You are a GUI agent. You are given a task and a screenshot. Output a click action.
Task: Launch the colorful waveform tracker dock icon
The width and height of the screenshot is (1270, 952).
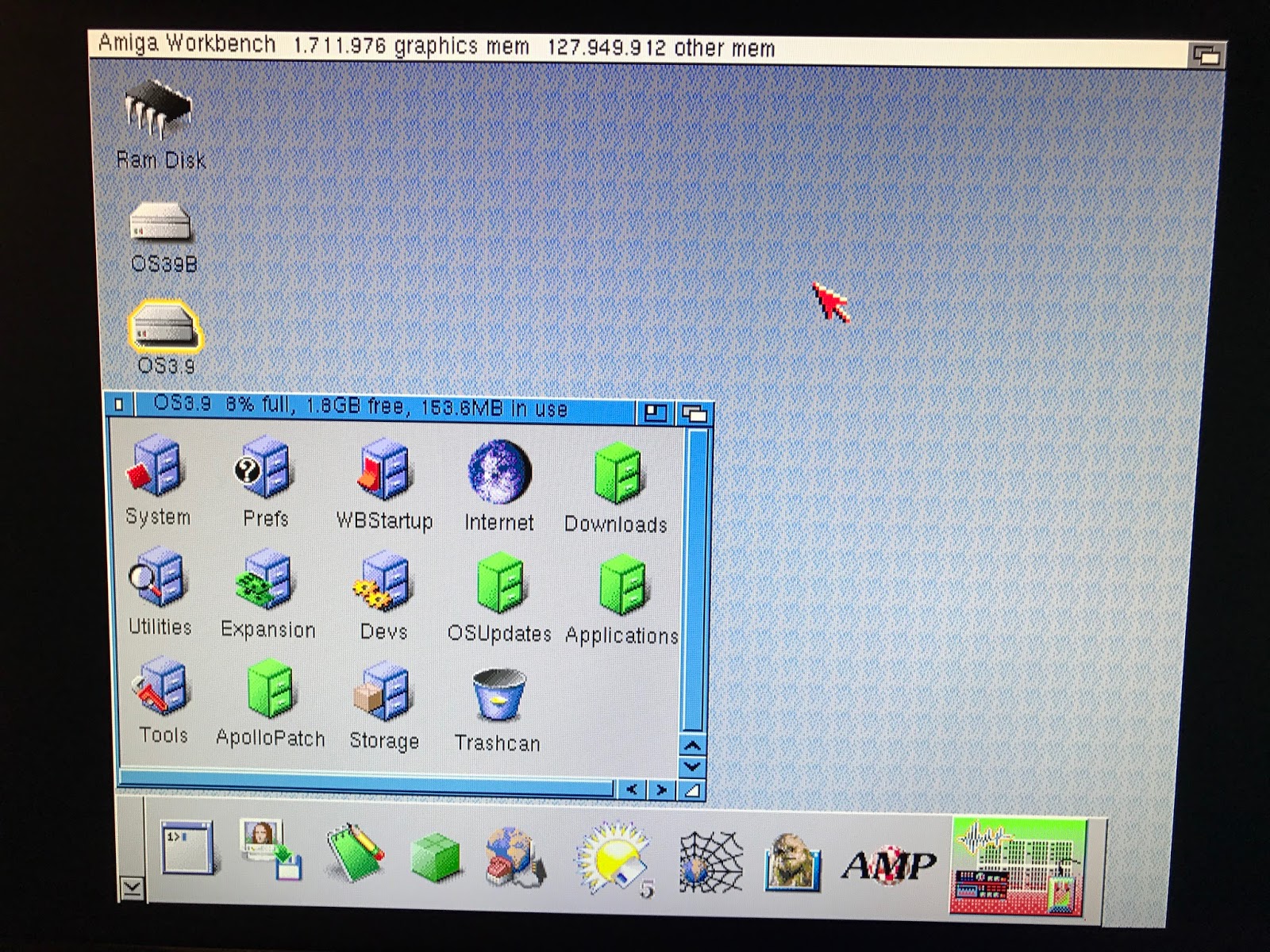pos(1018,868)
